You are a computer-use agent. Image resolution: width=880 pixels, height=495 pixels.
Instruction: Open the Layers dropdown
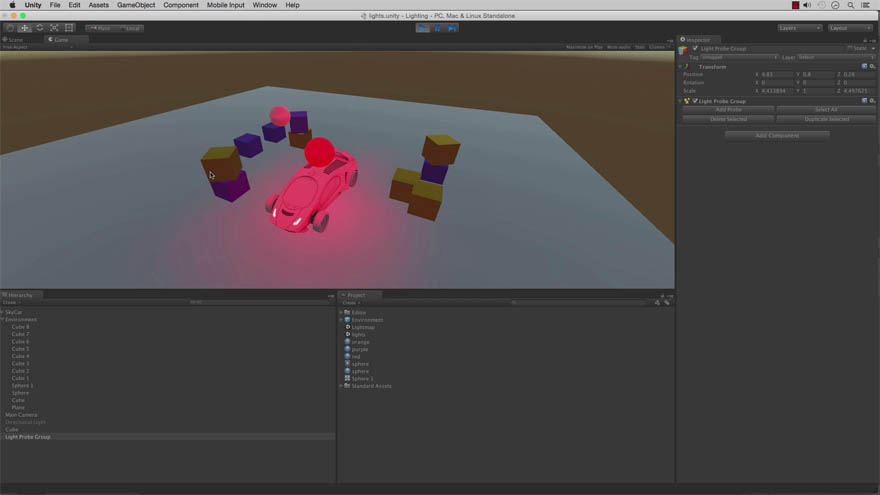[800, 28]
